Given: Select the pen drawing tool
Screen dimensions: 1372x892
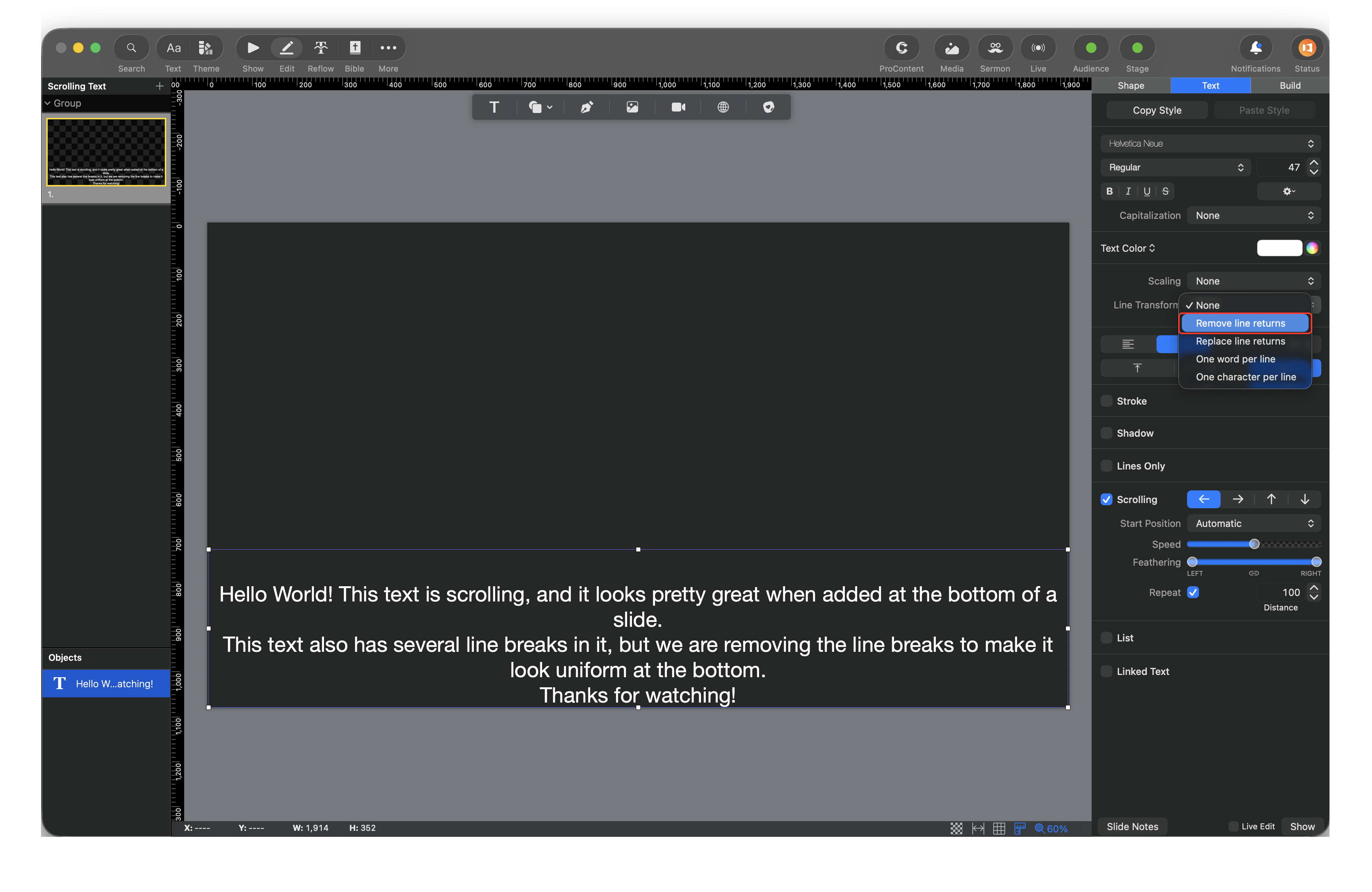Looking at the screenshot, I should point(586,107).
